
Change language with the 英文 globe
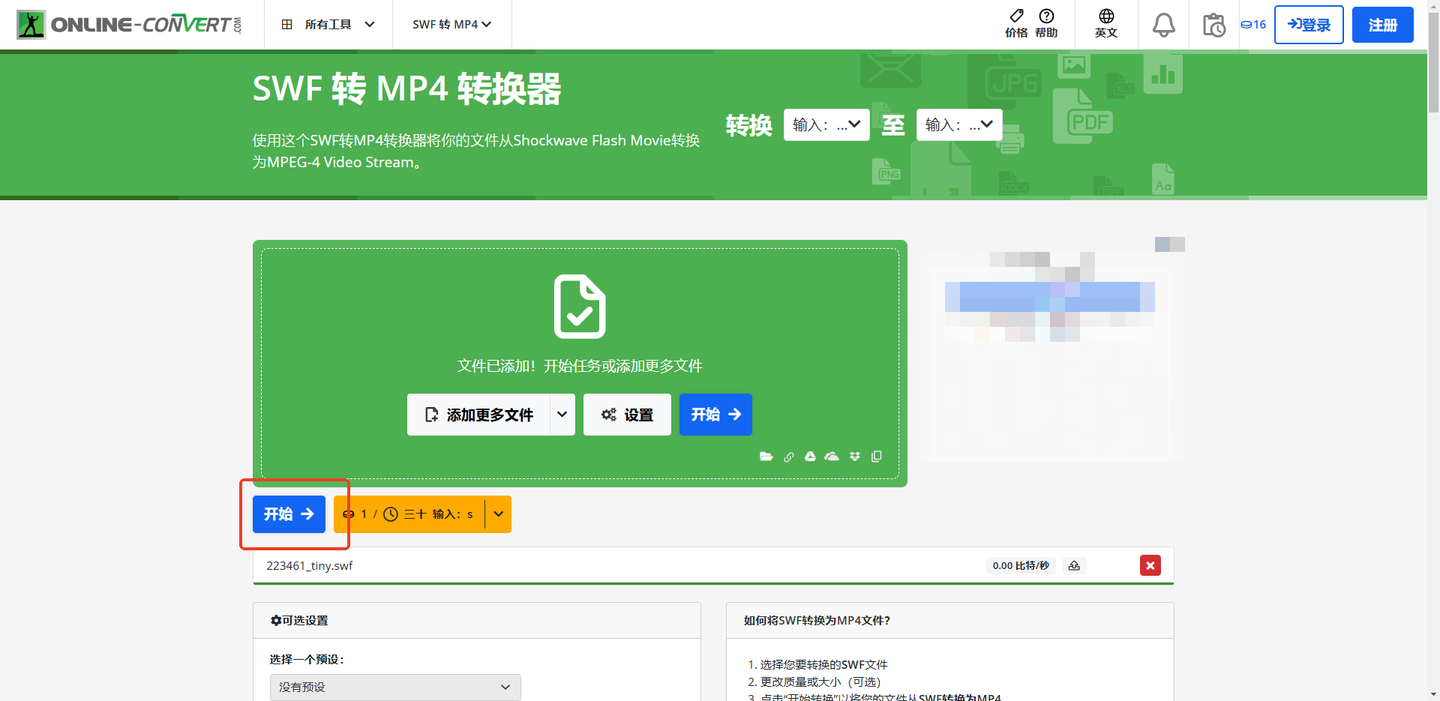[1106, 23]
